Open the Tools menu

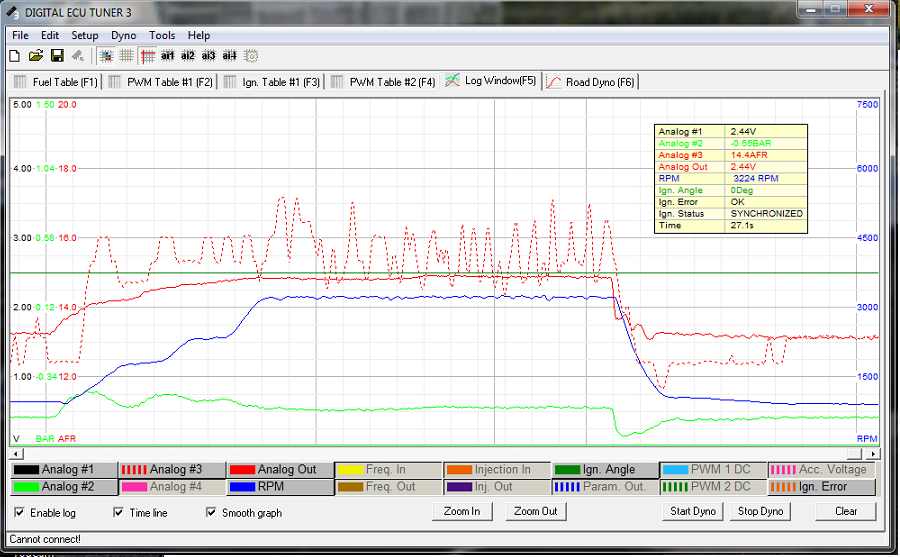click(162, 35)
